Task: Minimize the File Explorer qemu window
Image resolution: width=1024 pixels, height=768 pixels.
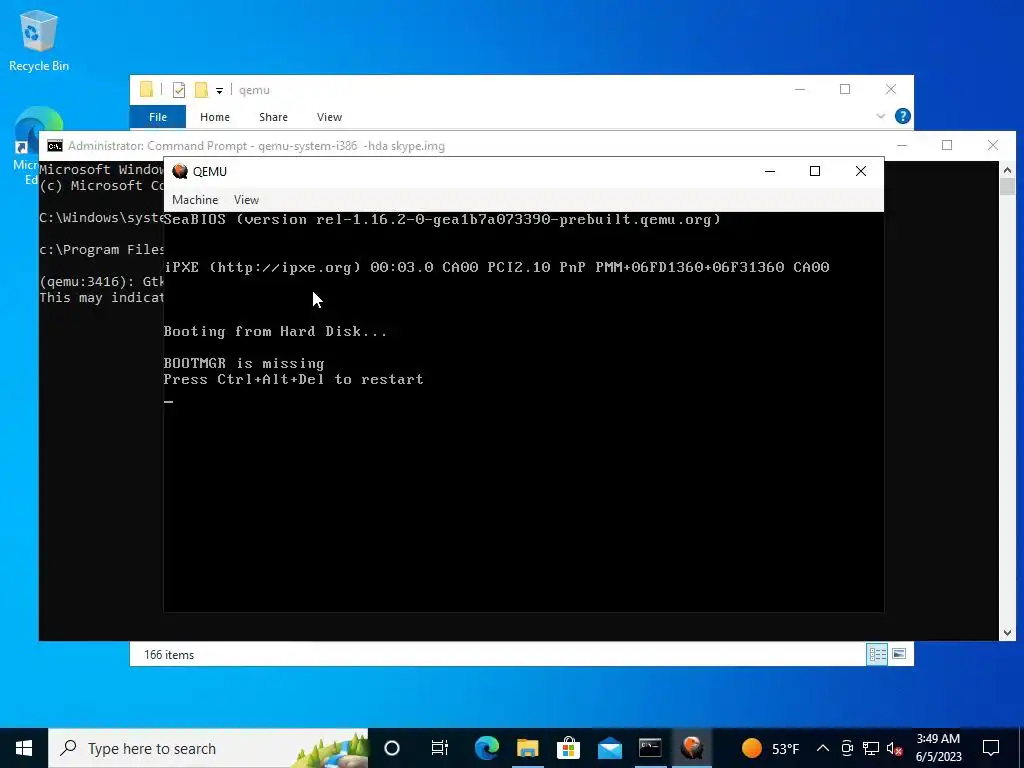Action: click(x=800, y=89)
